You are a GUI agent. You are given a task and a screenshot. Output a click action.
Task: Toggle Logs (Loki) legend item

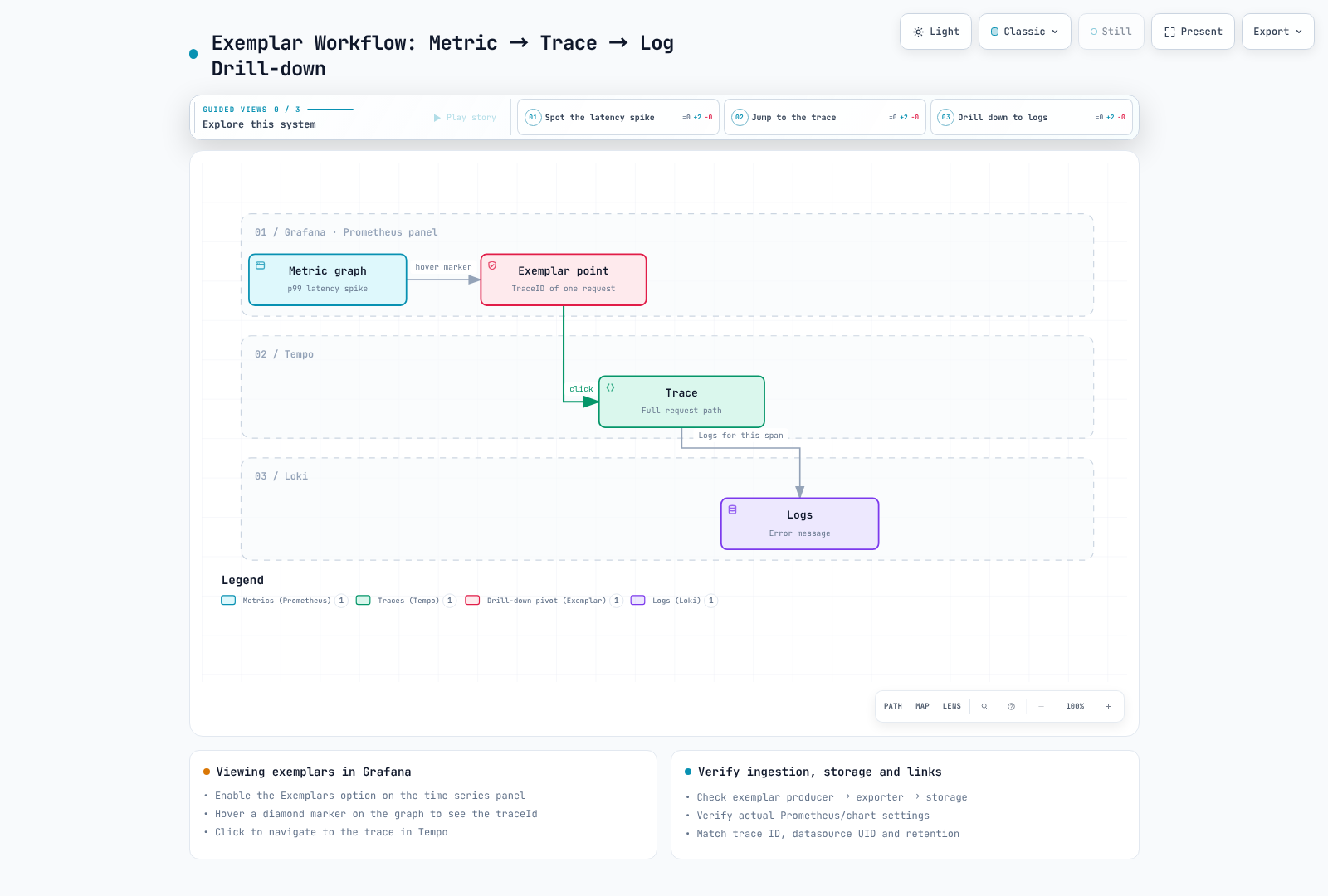point(674,601)
